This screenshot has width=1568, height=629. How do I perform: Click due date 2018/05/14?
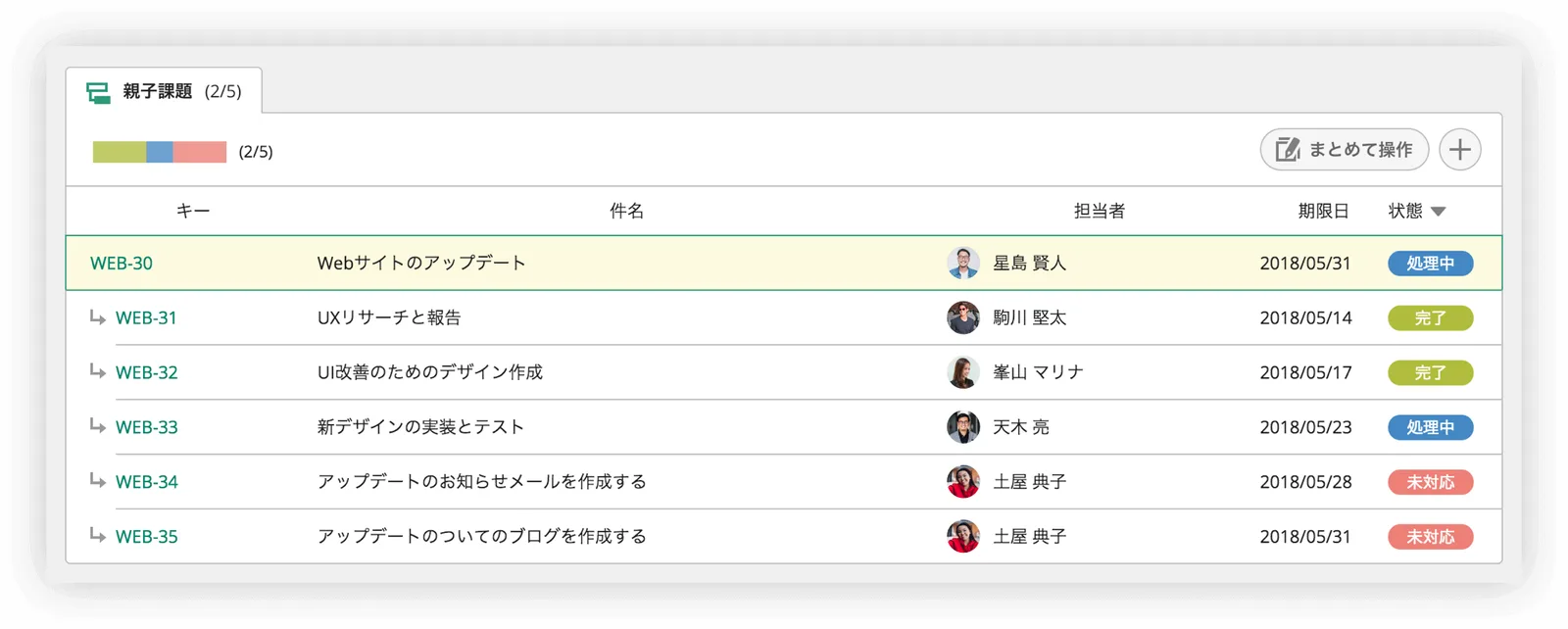1305,318
